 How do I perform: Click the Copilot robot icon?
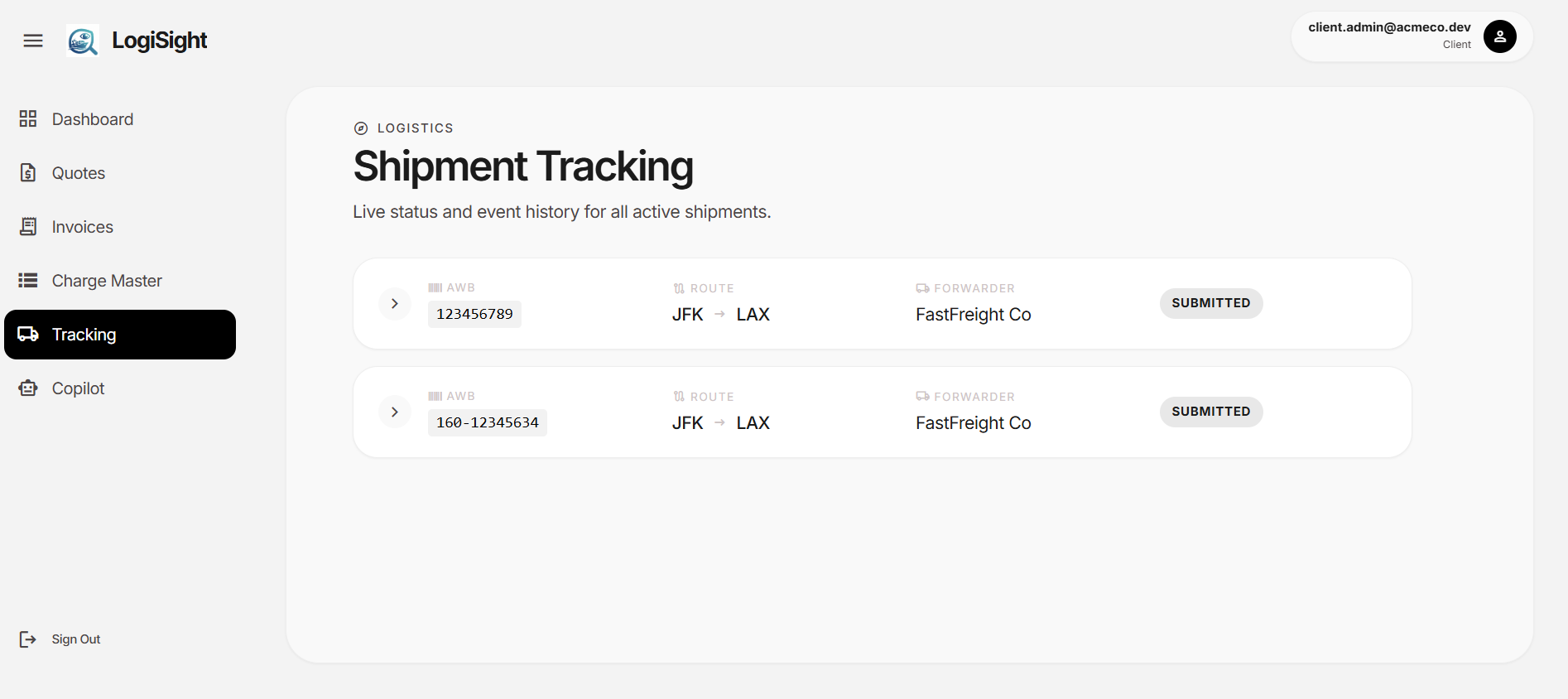28,388
